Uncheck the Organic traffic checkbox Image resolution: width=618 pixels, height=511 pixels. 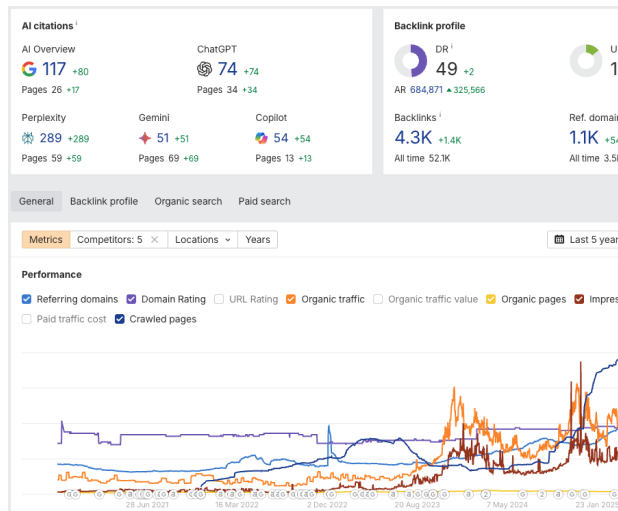(x=291, y=299)
